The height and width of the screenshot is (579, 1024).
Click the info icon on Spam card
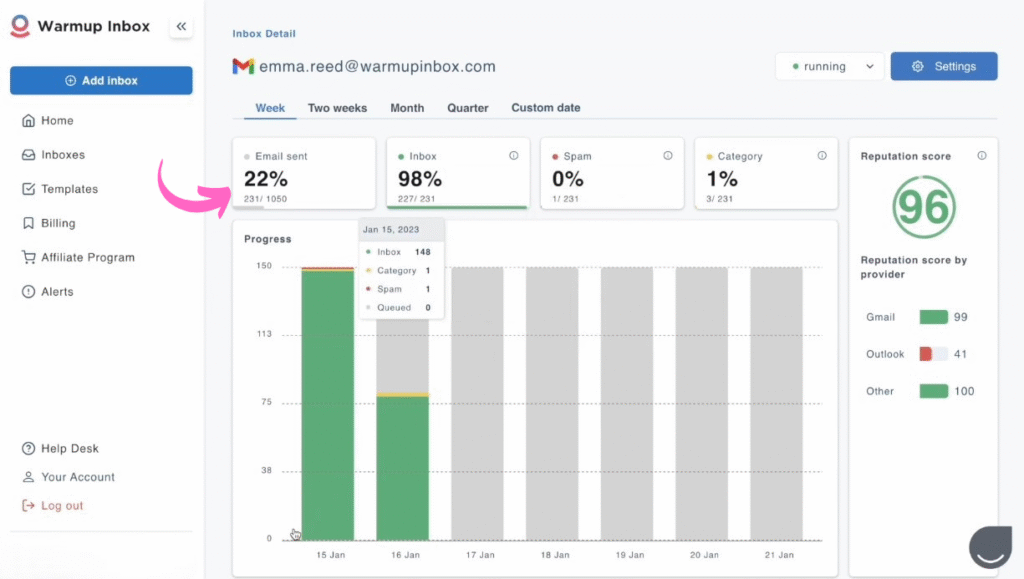667,156
